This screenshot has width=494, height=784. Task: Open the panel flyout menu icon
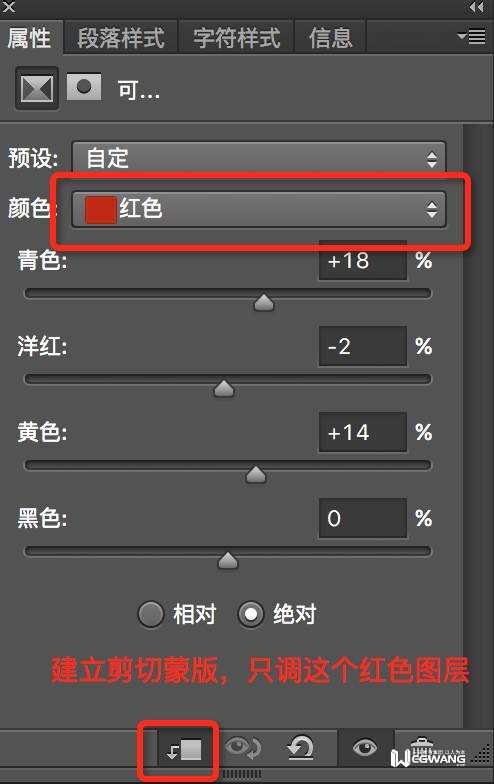pyautogui.click(x=472, y=36)
